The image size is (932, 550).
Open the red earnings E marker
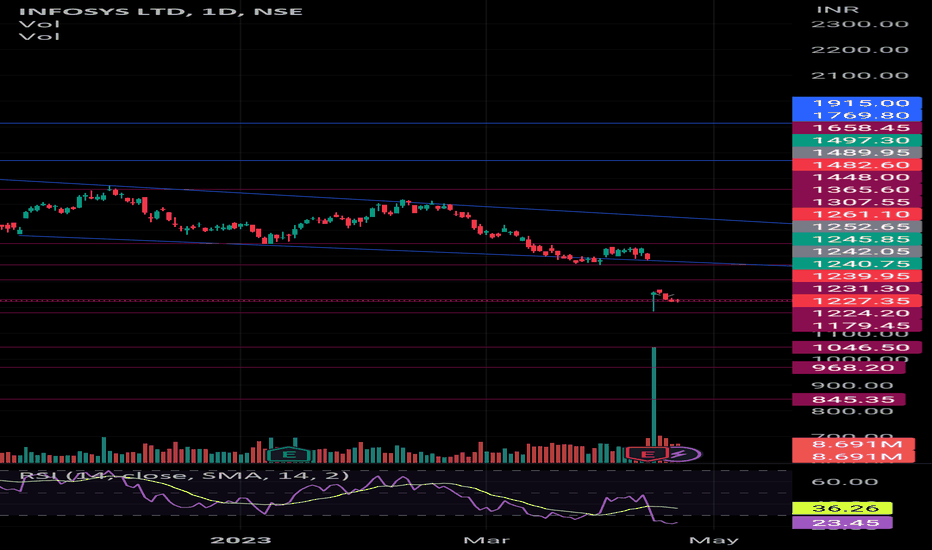coord(648,455)
